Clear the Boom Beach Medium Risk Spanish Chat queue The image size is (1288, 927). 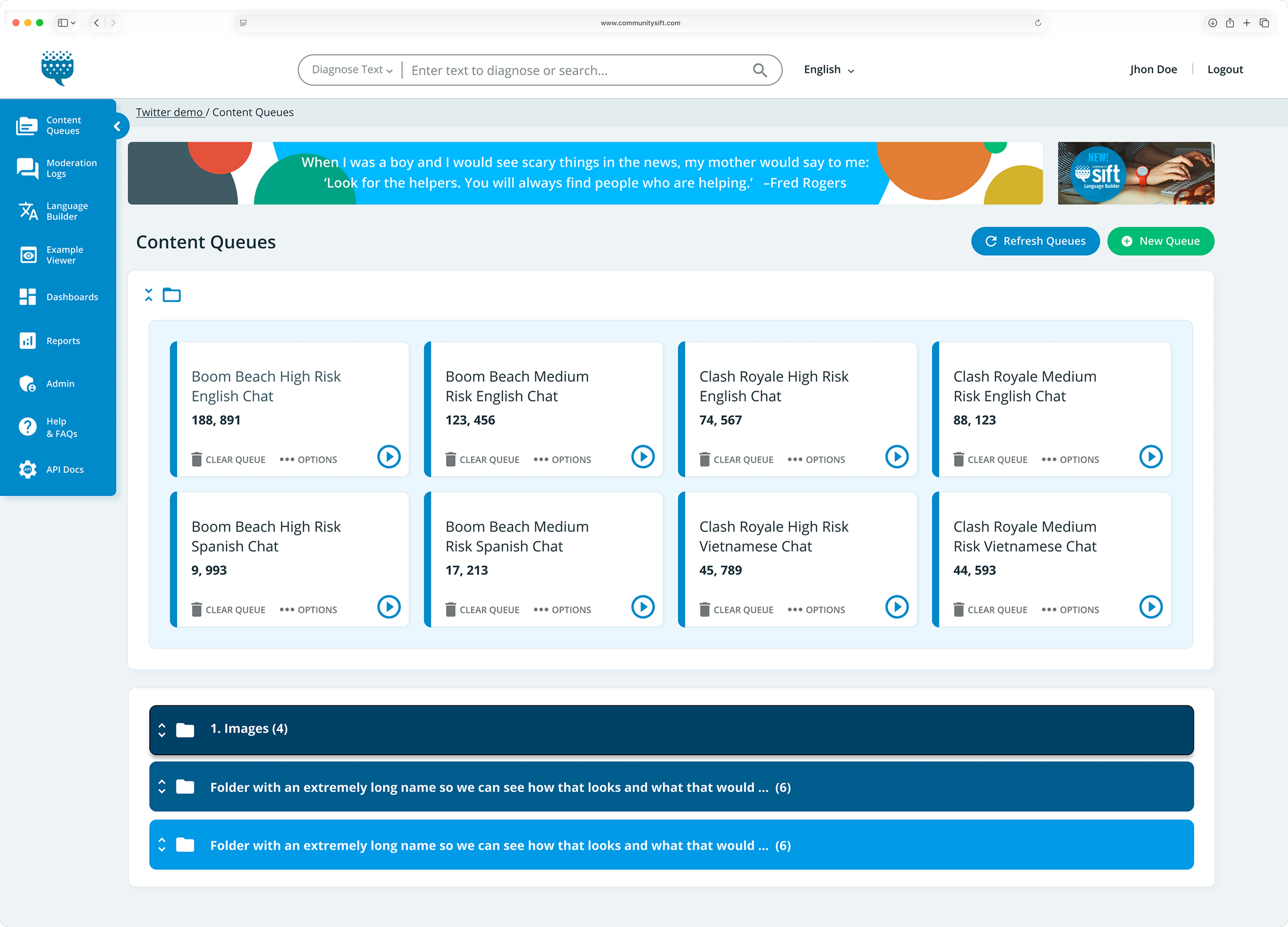coord(482,610)
